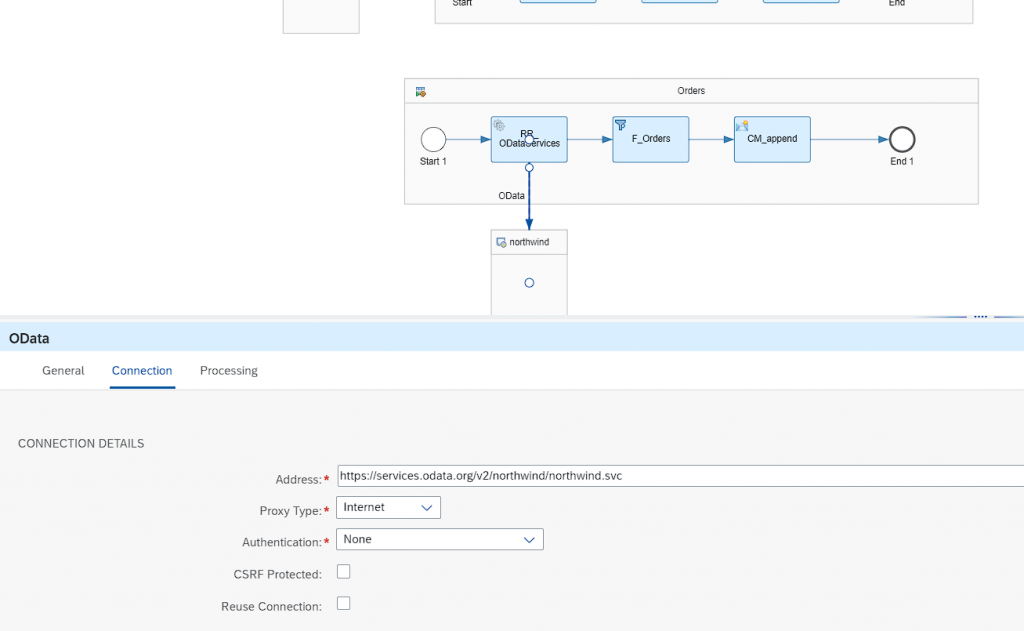Click the arrow from CM_append to End 1
The height and width of the screenshot is (631, 1024).
(x=850, y=139)
